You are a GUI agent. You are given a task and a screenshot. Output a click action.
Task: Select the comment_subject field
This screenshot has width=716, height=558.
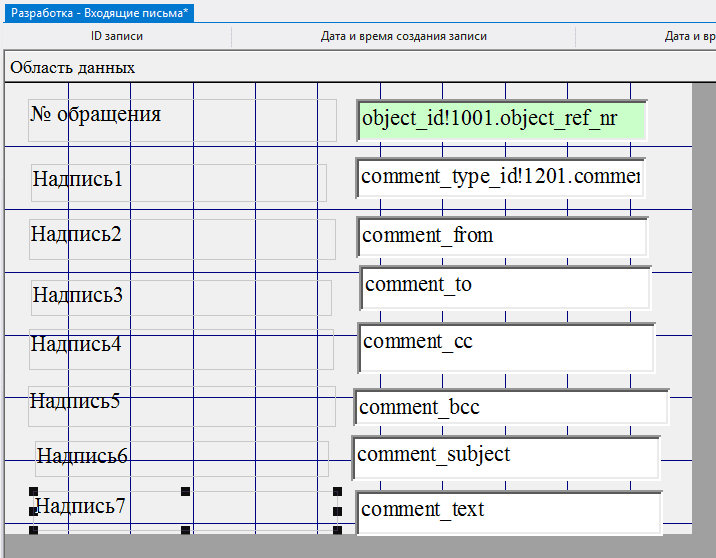point(506,456)
